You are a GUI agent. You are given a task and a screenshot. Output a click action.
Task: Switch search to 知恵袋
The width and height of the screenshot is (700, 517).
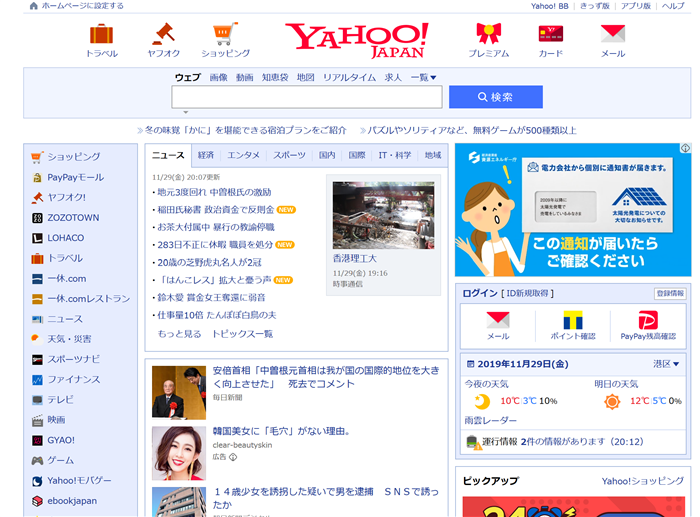click(275, 77)
